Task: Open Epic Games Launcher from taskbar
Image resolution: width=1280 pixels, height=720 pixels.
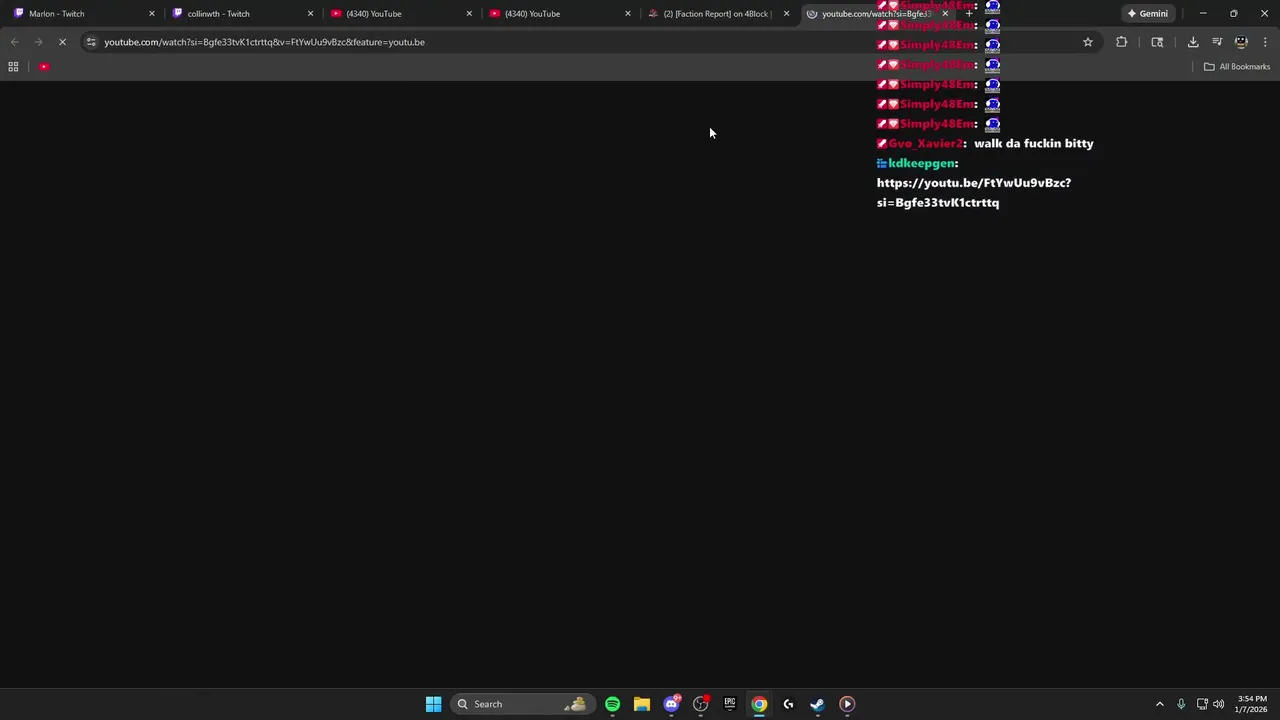Action: pyautogui.click(x=730, y=704)
